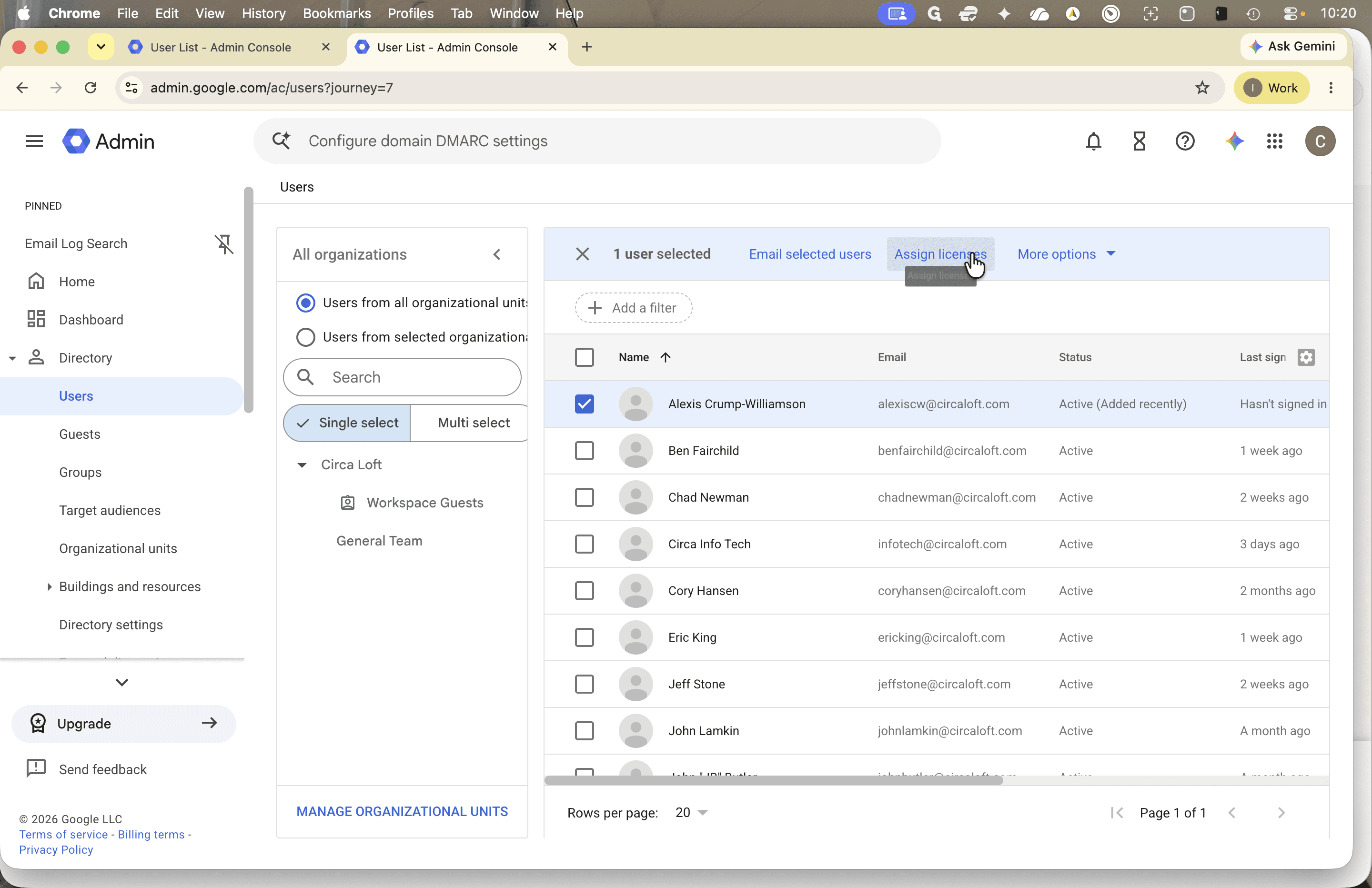Open the History menu
Viewport: 1372px width, 888px height.
coord(263,13)
